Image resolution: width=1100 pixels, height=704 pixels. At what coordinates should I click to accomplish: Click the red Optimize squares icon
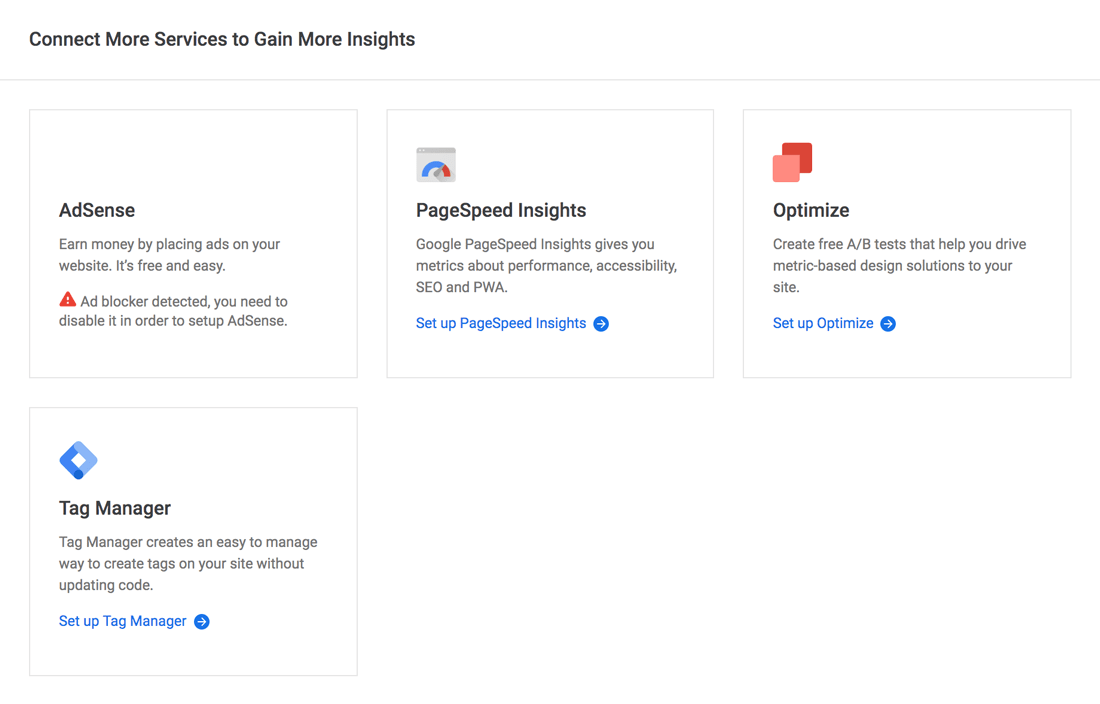point(792,162)
